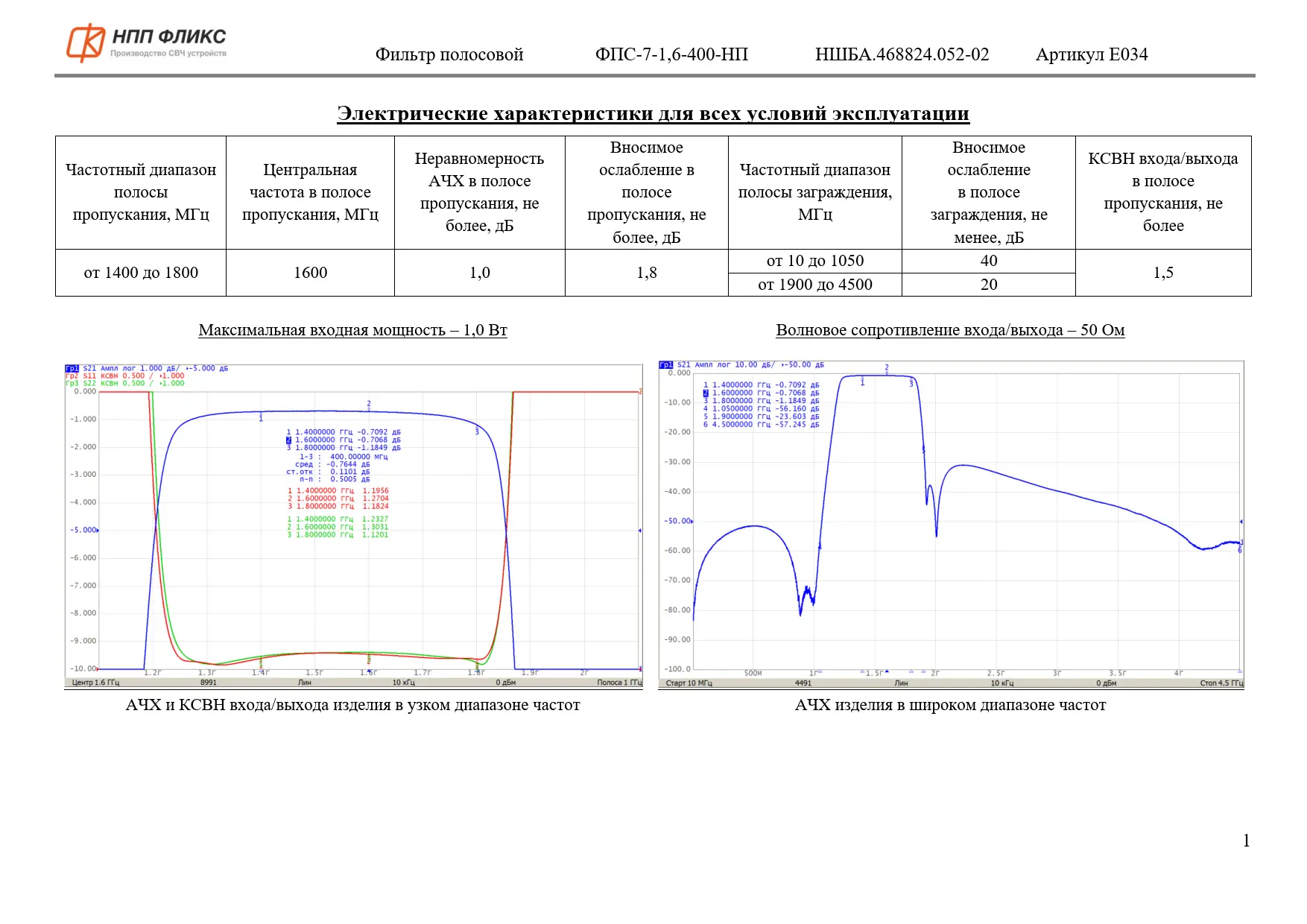
Task: Click the -50.00 reference level marker on right chart
Action: pos(677,521)
